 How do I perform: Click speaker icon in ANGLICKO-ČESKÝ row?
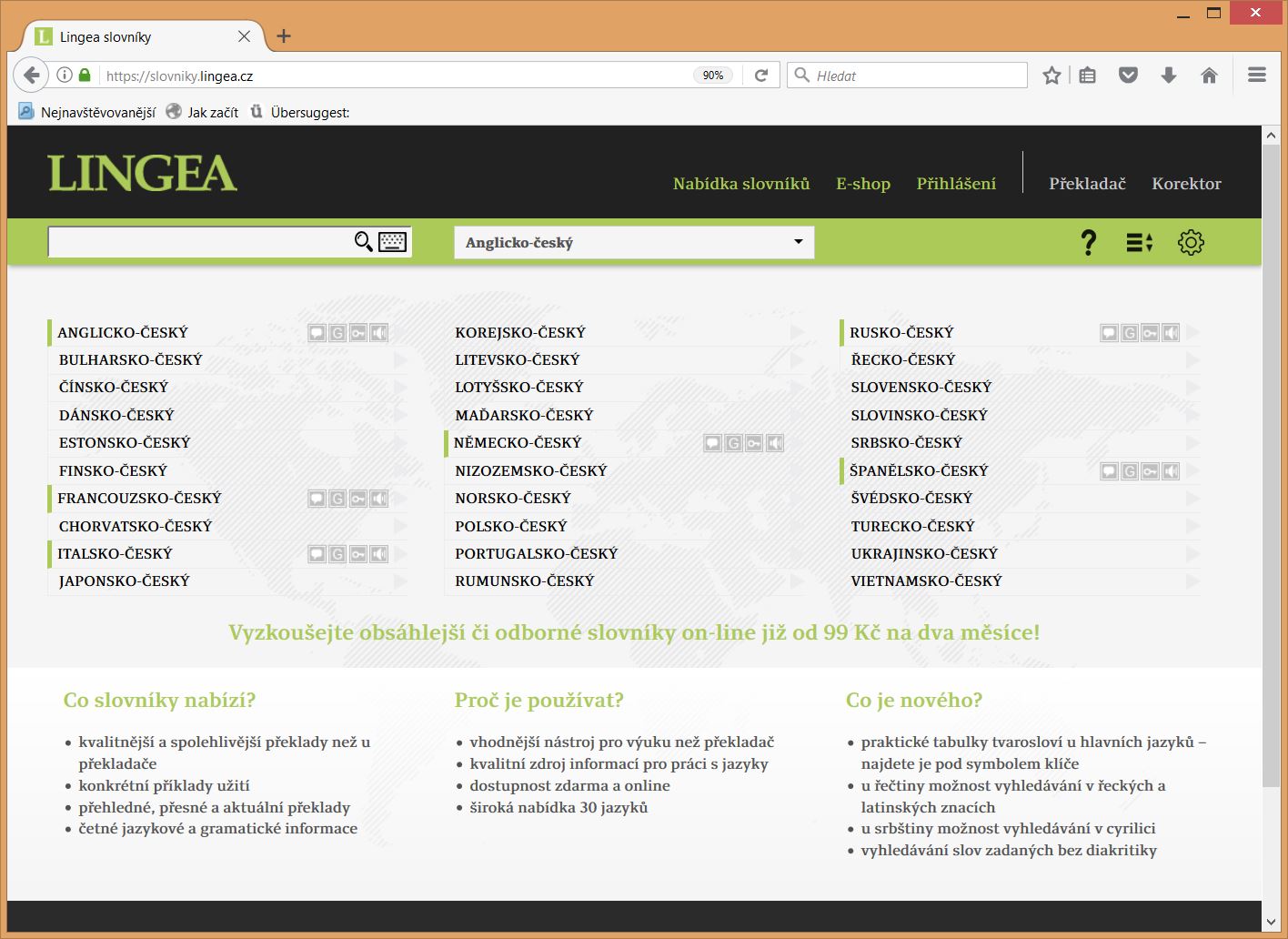379,333
